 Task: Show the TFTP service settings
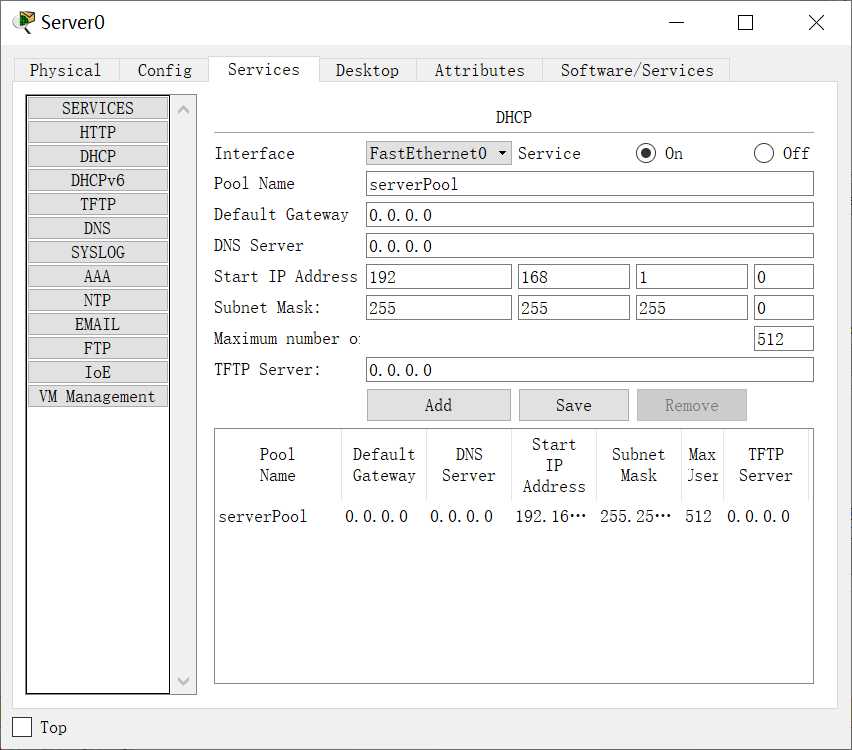click(98, 204)
